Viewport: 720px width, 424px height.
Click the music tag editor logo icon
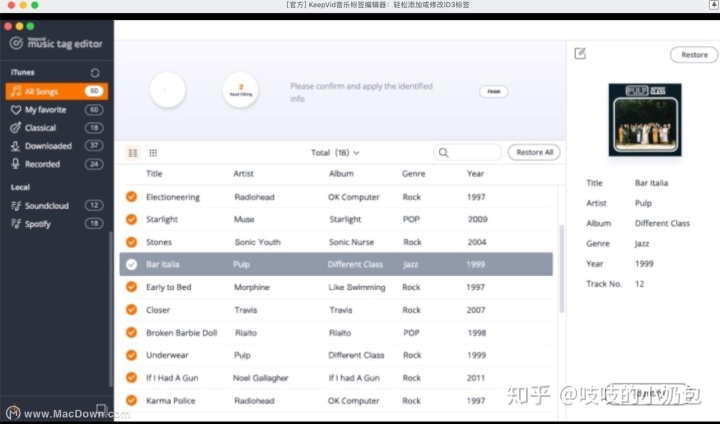17,43
